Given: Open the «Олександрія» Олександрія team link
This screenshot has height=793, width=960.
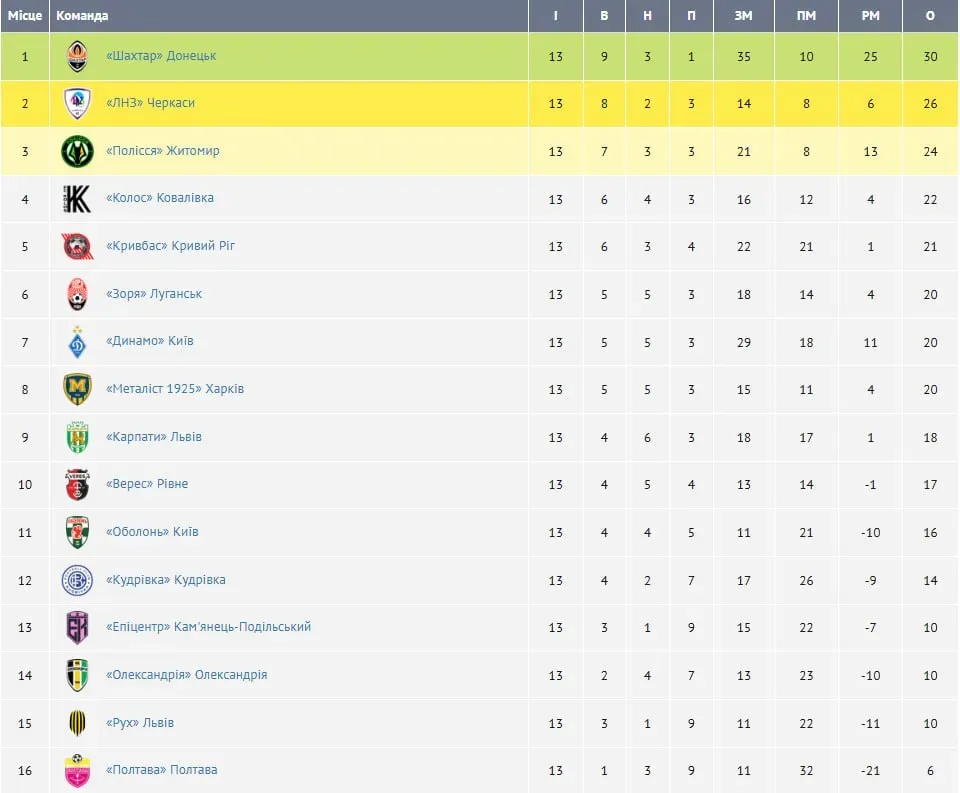Looking at the screenshot, I should pyautogui.click(x=186, y=675).
